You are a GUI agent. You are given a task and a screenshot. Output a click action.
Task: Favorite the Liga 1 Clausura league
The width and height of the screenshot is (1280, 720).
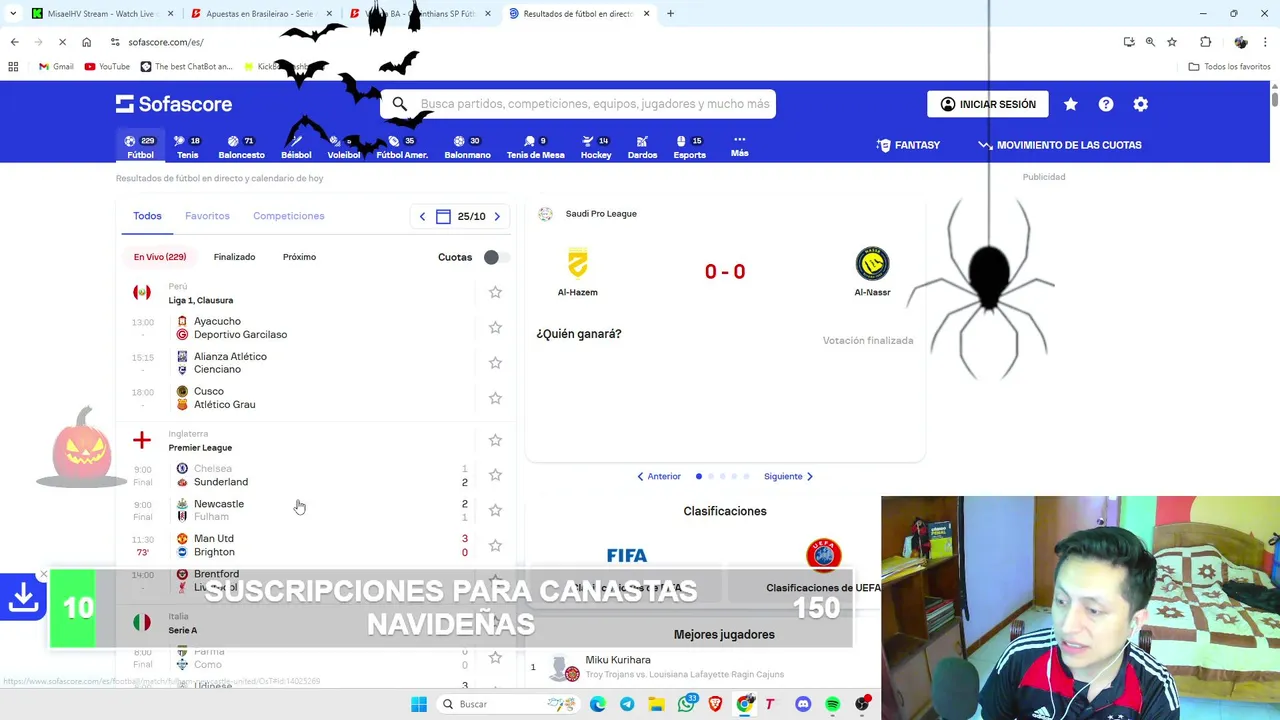click(495, 292)
